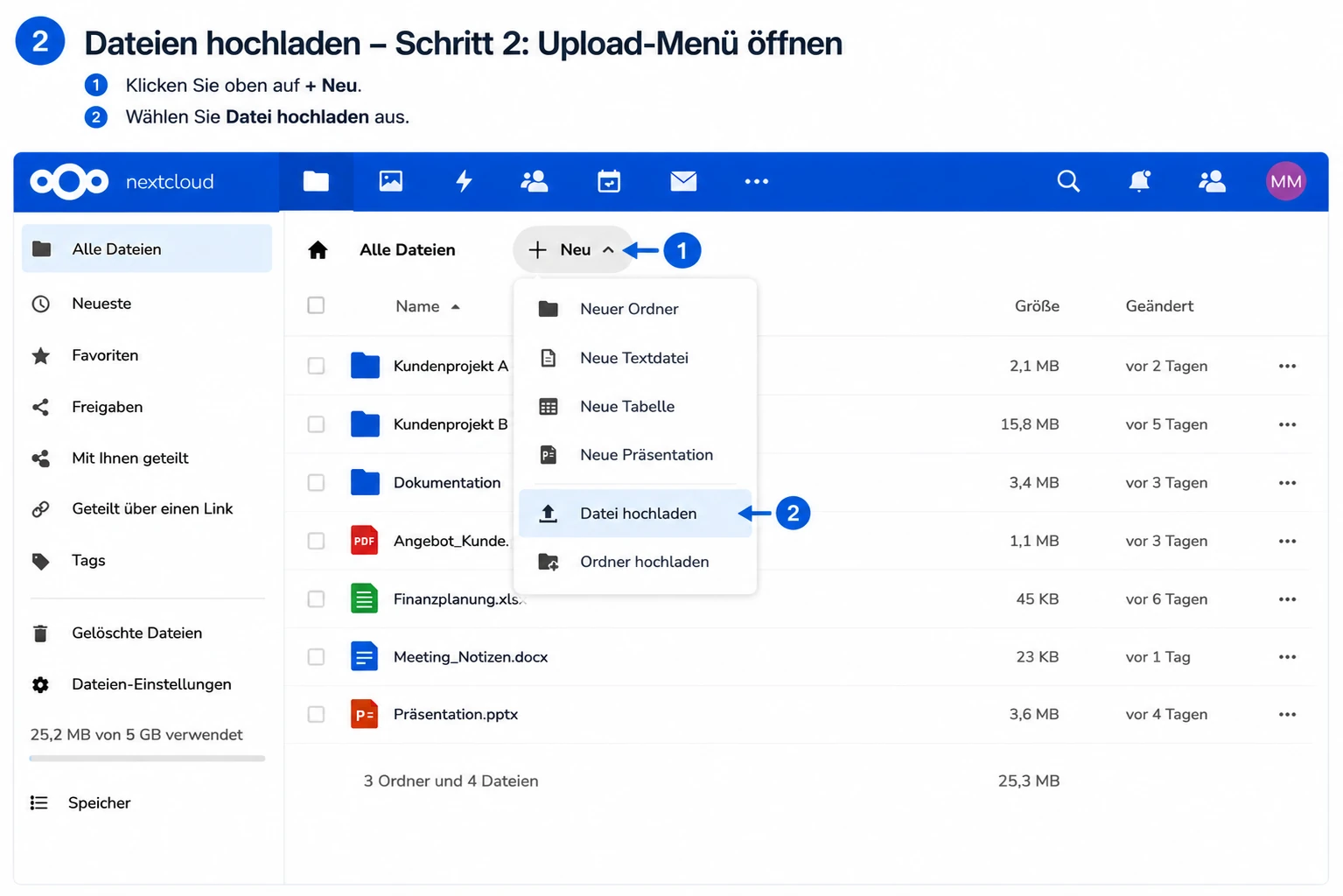Image resolution: width=1343 pixels, height=896 pixels.
Task: Check the Meeting_Notizen.docx checkbox
Action: pyautogui.click(x=316, y=657)
